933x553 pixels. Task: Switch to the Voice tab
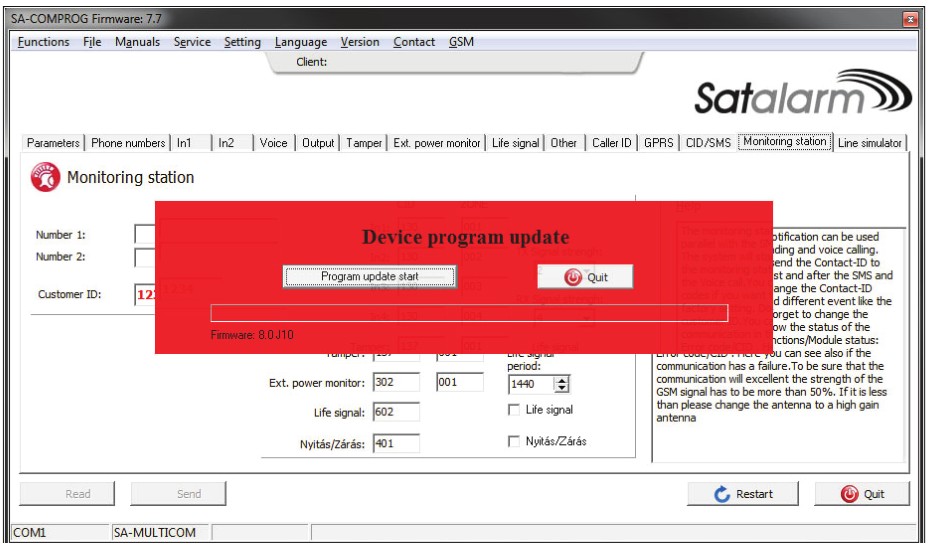point(273,143)
